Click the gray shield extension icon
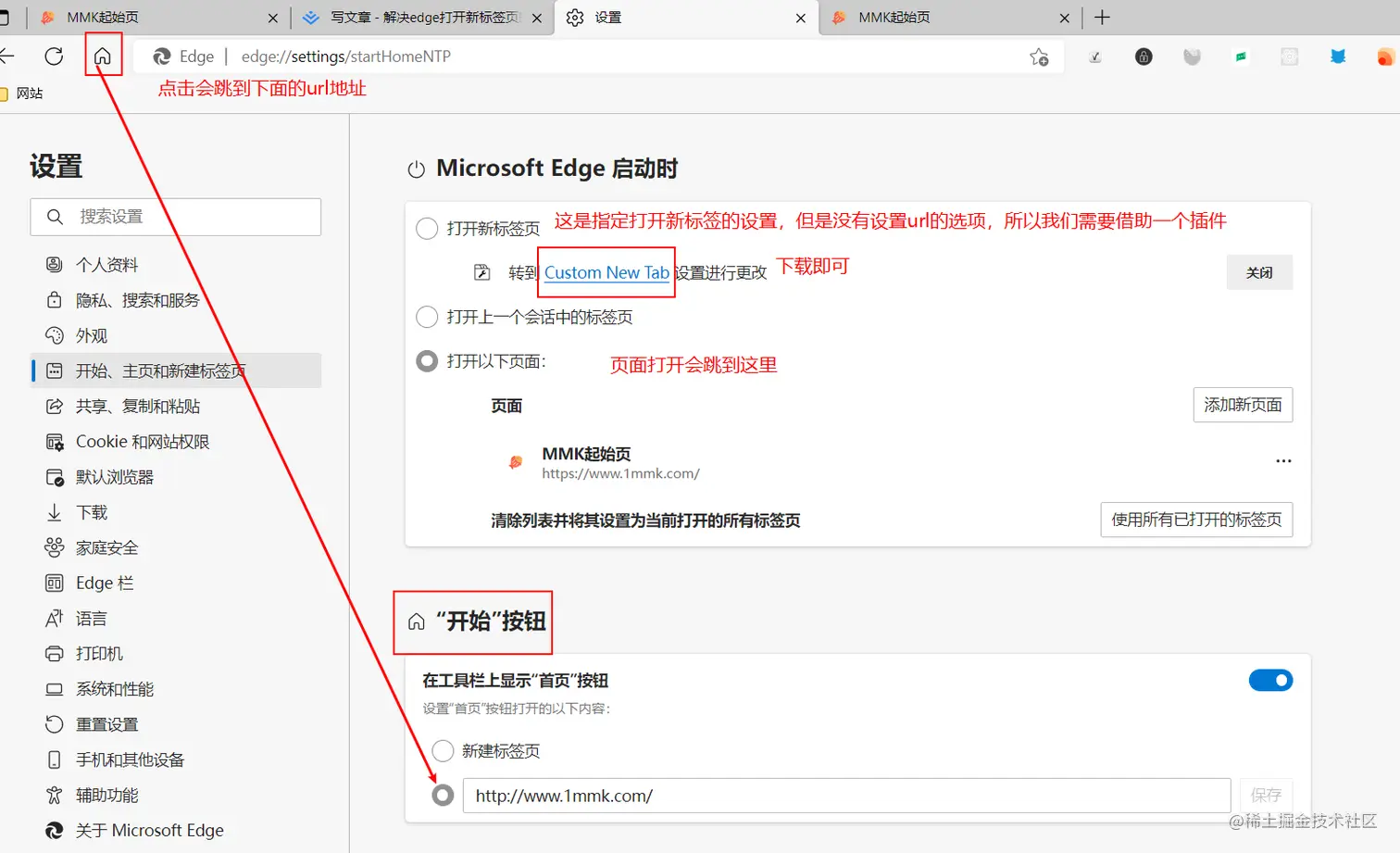 pyautogui.click(x=1192, y=57)
